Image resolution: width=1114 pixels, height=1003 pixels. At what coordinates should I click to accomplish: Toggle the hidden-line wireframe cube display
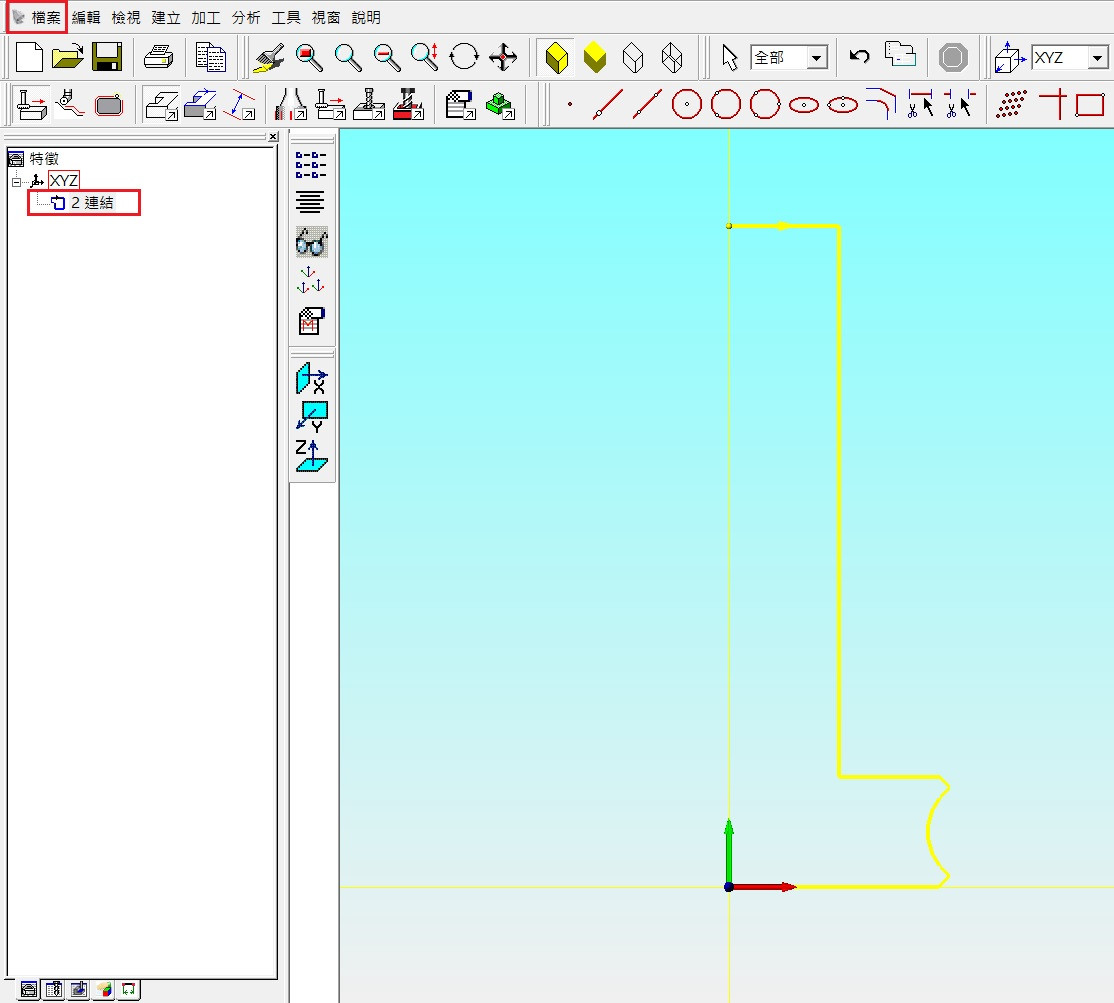coord(634,57)
